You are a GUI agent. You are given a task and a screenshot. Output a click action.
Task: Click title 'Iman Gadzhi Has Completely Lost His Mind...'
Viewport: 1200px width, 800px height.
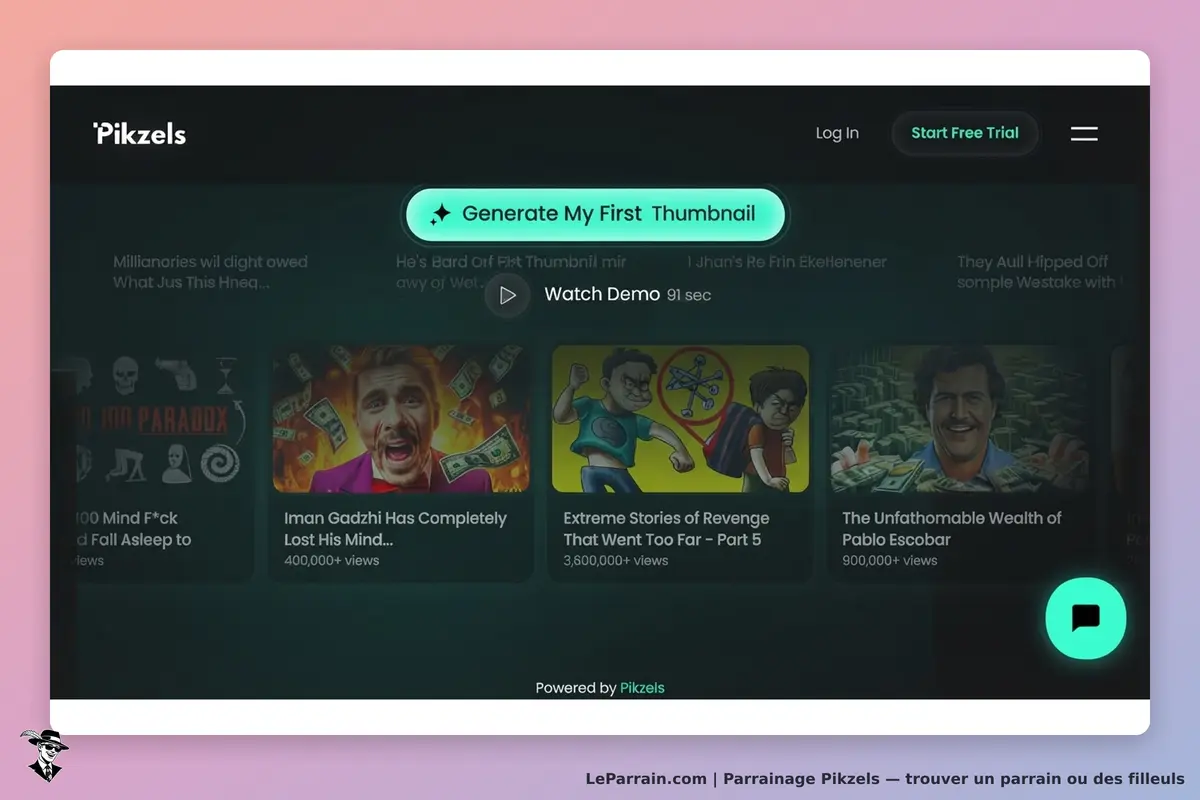click(395, 529)
